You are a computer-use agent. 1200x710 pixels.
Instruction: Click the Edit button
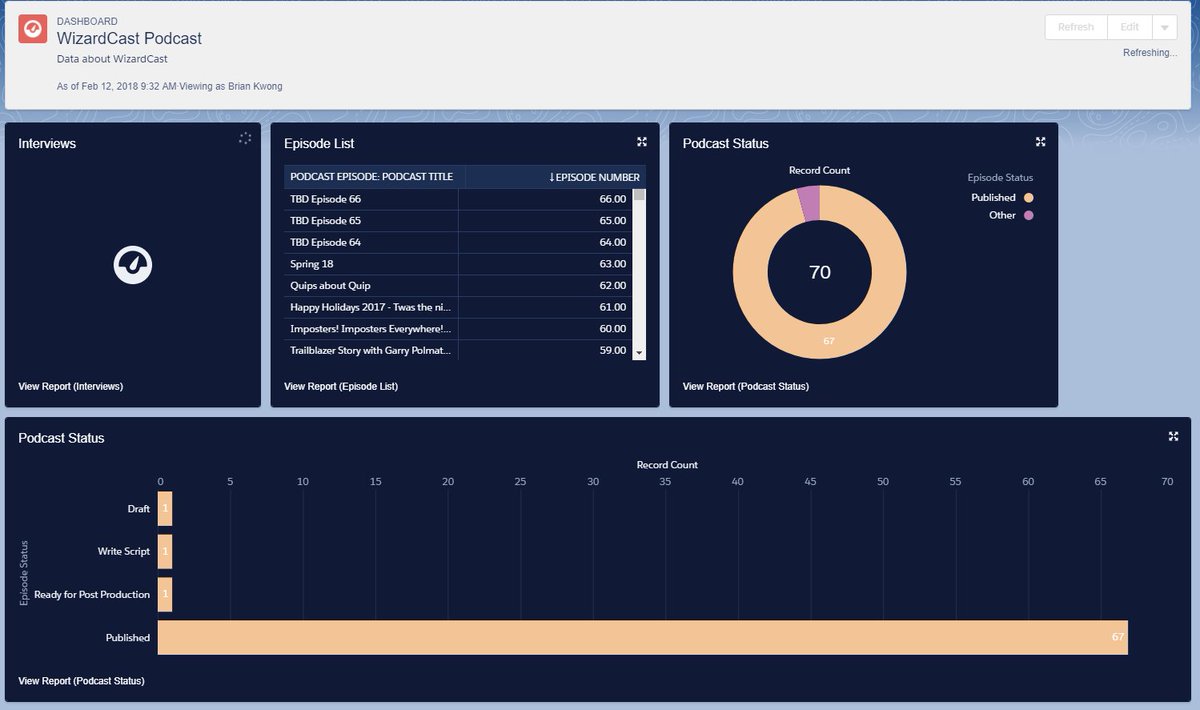coord(1130,27)
